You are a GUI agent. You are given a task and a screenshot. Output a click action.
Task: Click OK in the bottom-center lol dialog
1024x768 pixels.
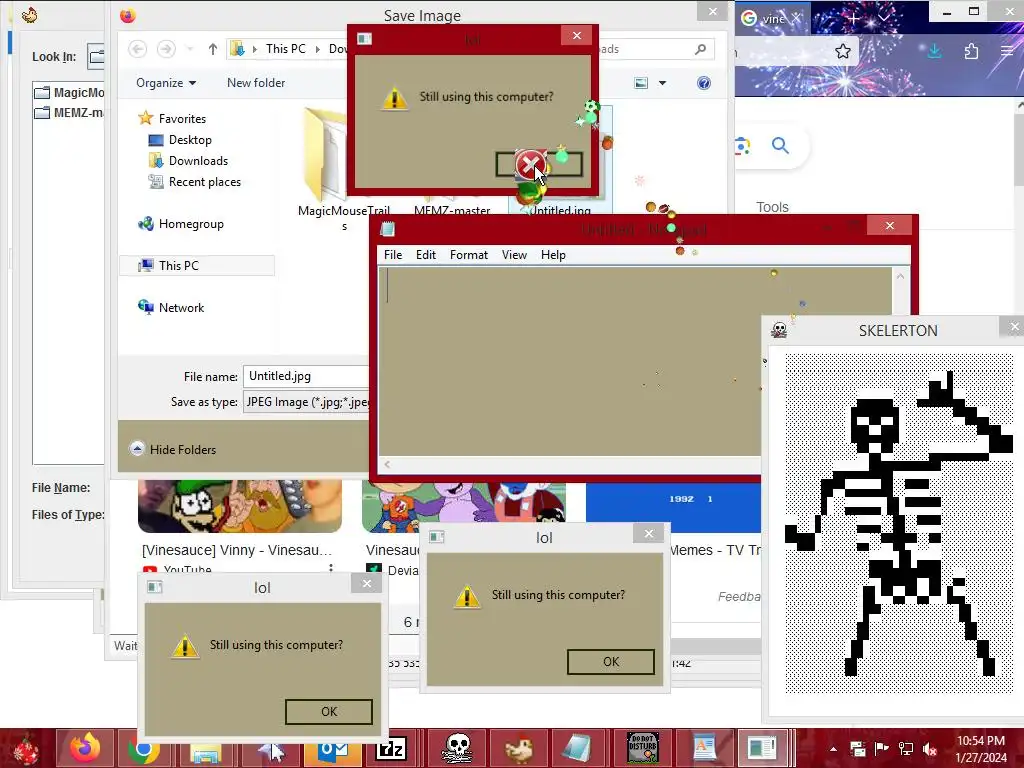click(x=611, y=662)
